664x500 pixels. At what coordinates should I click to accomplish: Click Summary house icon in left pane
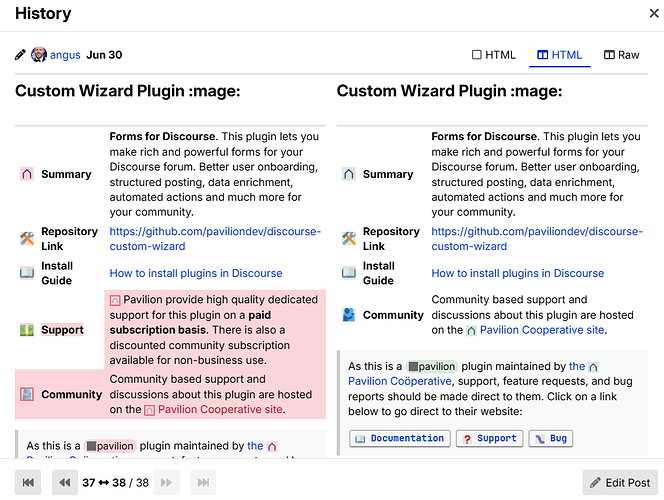tap(27, 174)
